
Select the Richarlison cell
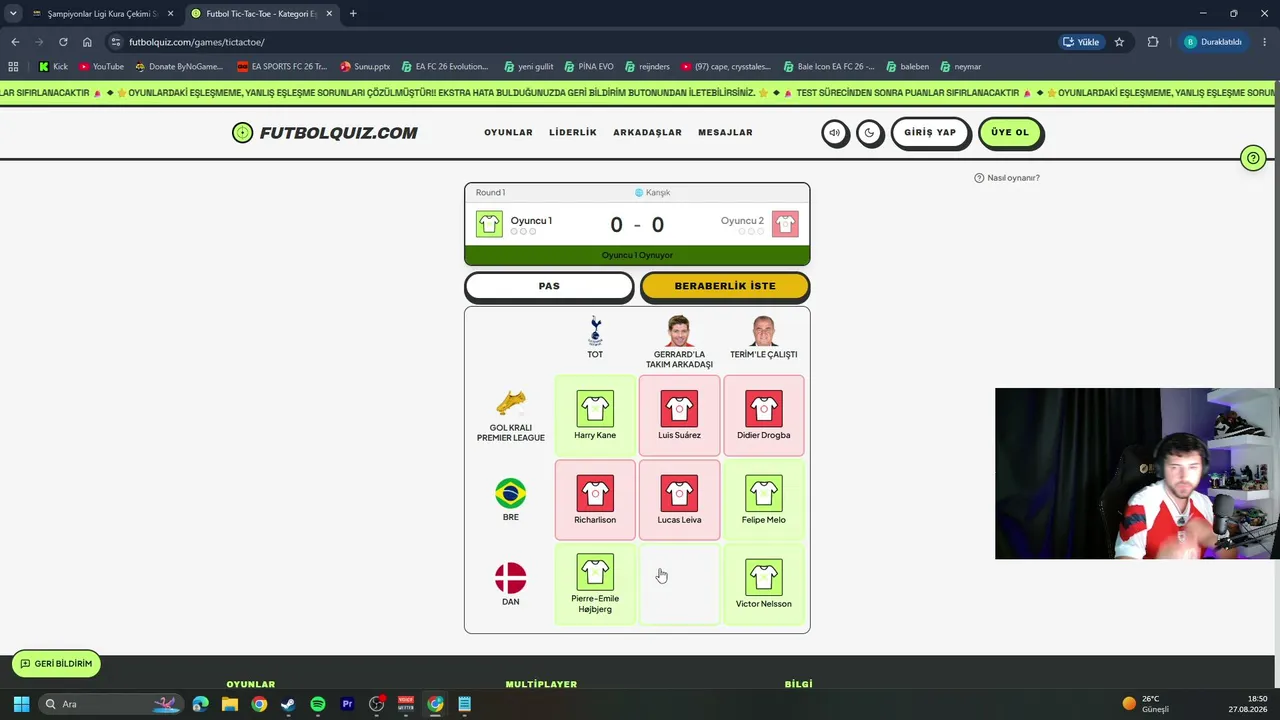coord(595,500)
